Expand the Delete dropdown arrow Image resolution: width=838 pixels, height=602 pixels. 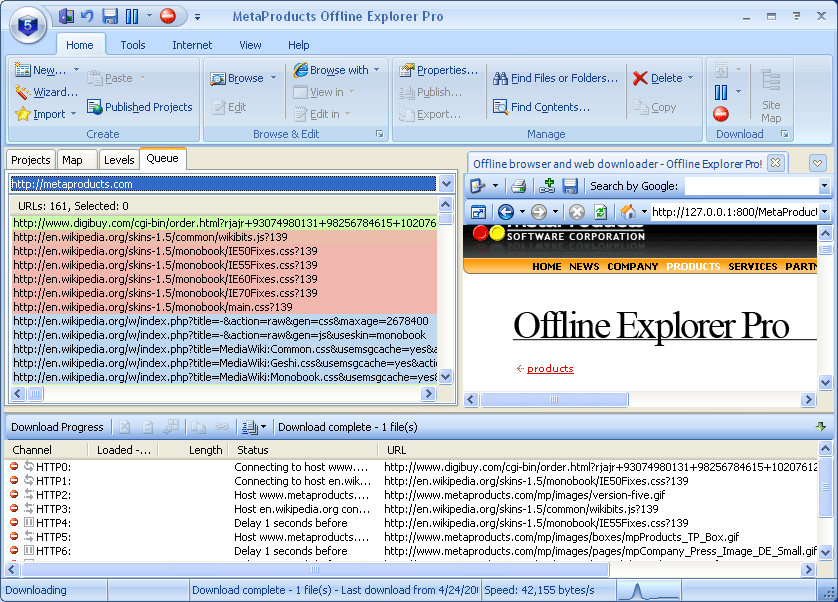coord(690,78)
